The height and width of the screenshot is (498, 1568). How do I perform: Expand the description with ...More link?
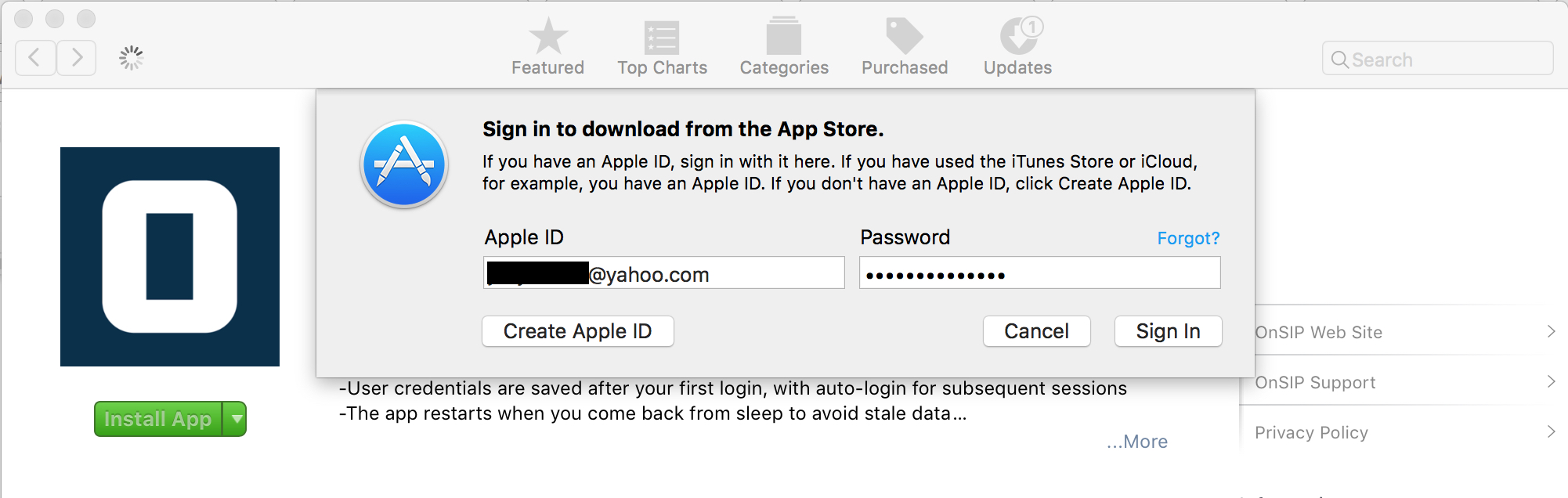[1137, 442]
